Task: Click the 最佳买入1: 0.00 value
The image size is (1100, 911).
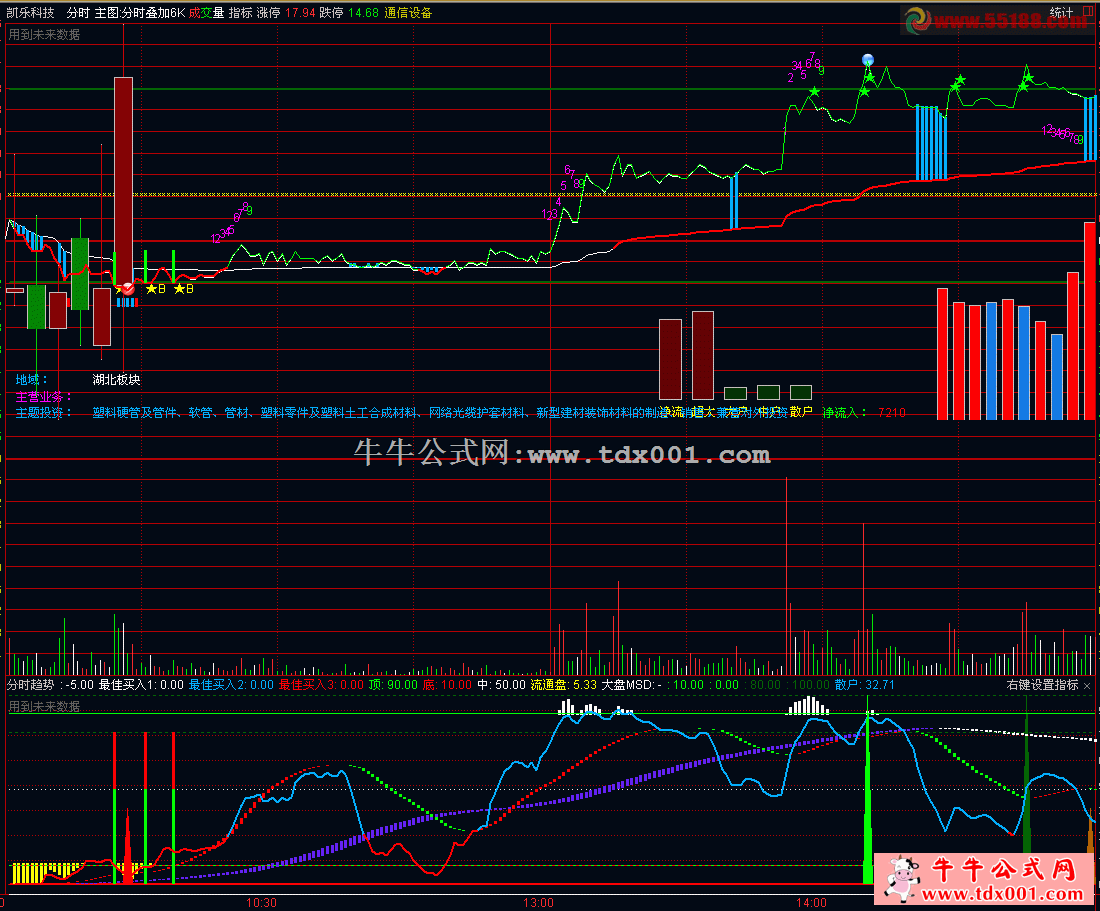Action: point(141,684)
